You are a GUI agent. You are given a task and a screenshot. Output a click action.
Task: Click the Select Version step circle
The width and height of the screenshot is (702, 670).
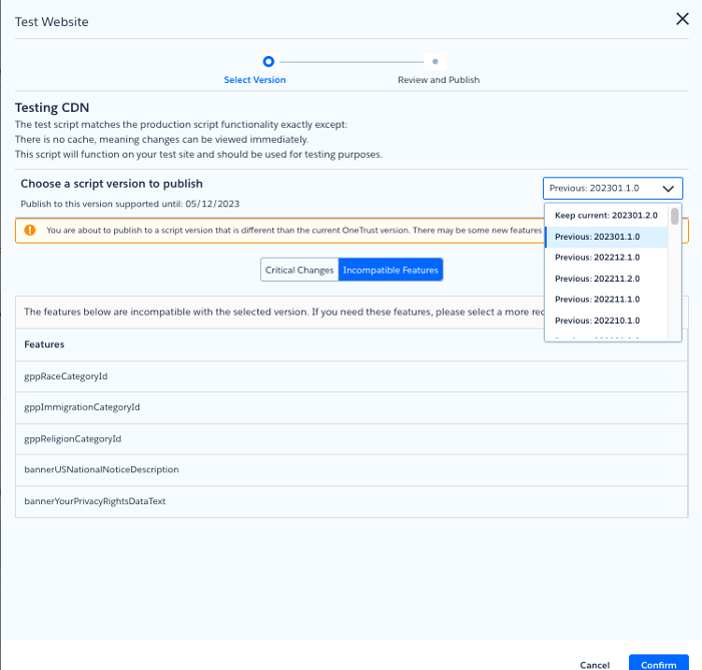pyautogui.click(x=268, y=61)
